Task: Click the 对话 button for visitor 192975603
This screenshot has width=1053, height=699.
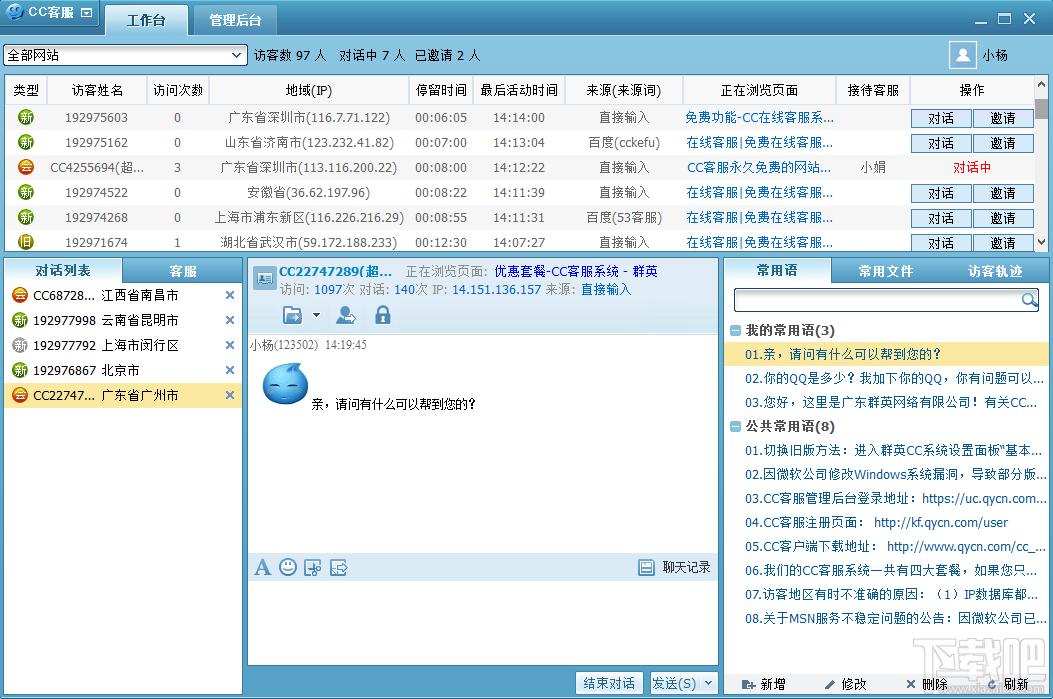Action: click(941, 118)
